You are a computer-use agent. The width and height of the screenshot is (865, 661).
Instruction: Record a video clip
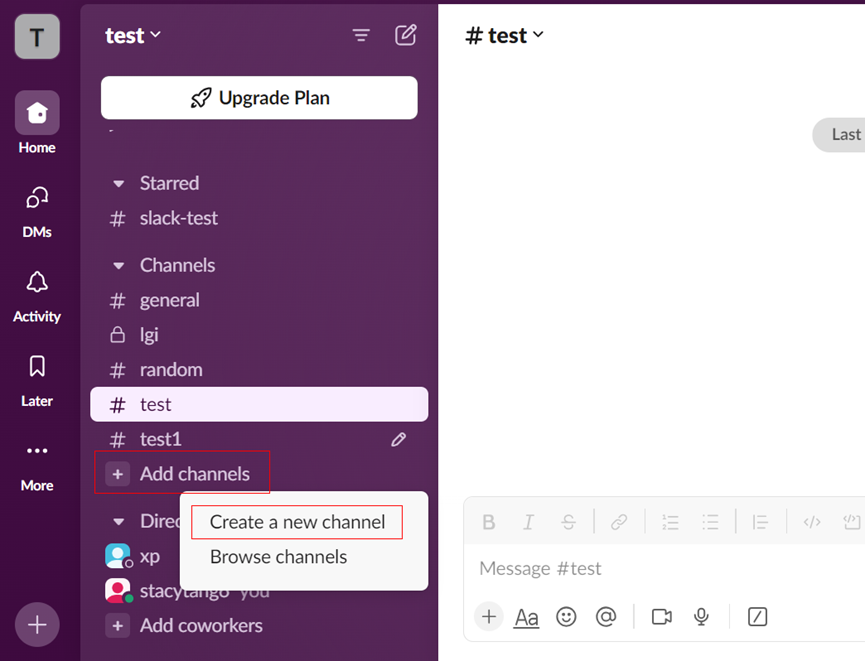point(661,616)
